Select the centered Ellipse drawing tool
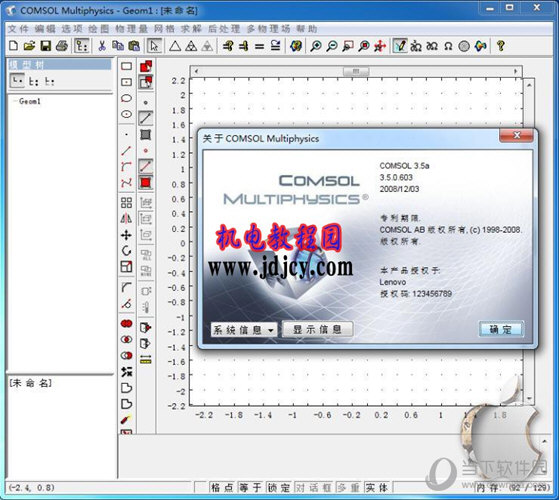The width and height of the screenshot is (559, 500). pyautogui.click(x=127, y=114)
